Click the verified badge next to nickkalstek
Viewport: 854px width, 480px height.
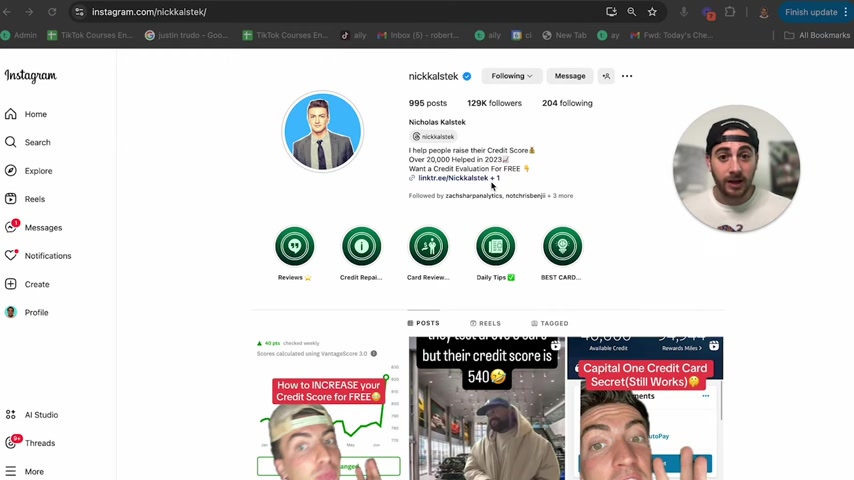[467, 76]
